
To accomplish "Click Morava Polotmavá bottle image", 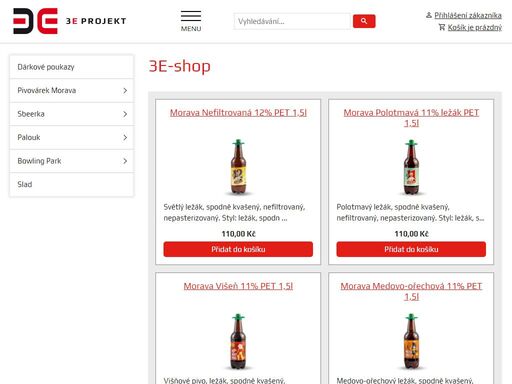I will [411, 167].
